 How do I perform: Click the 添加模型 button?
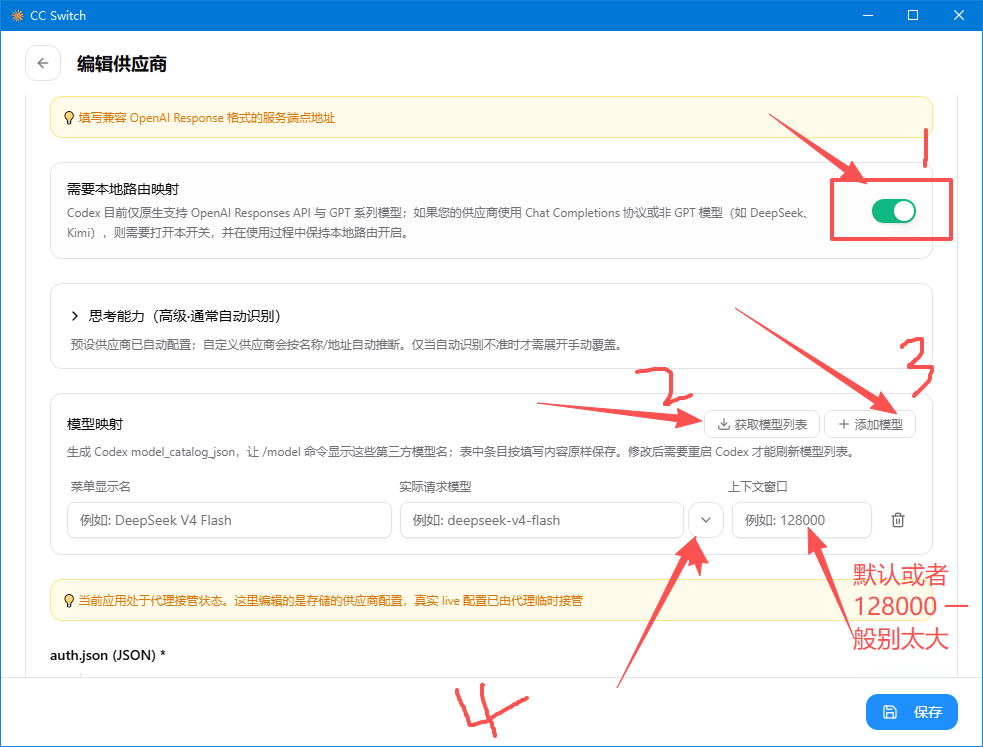coord(870,424)
